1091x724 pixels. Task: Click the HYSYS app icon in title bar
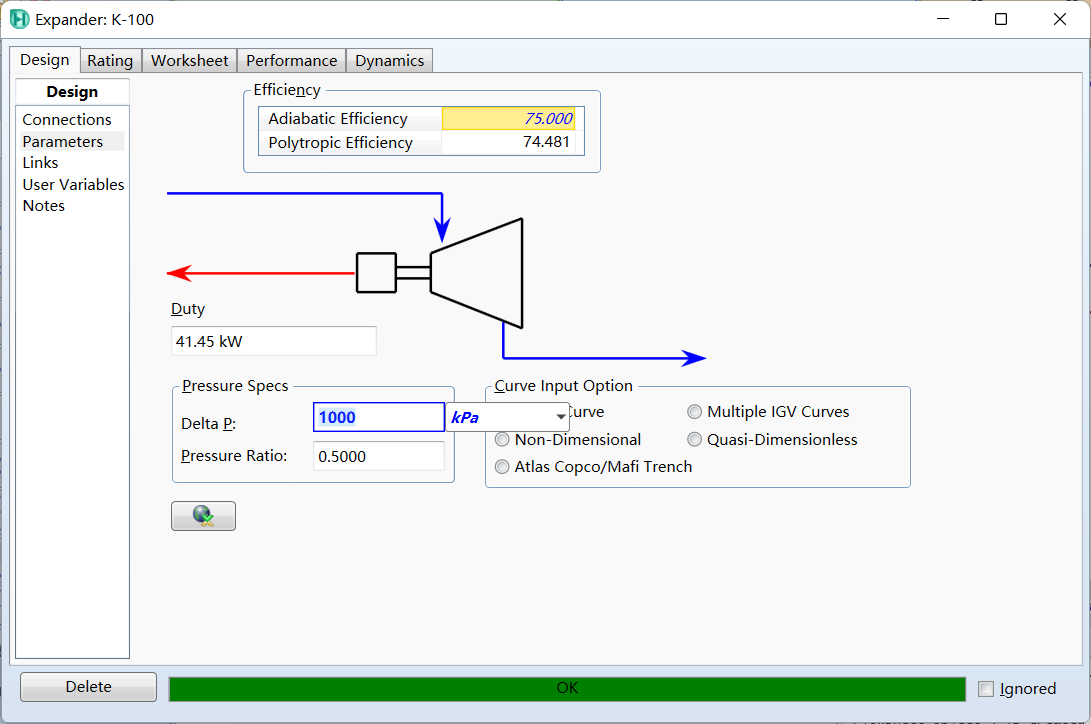pos(19,19)
